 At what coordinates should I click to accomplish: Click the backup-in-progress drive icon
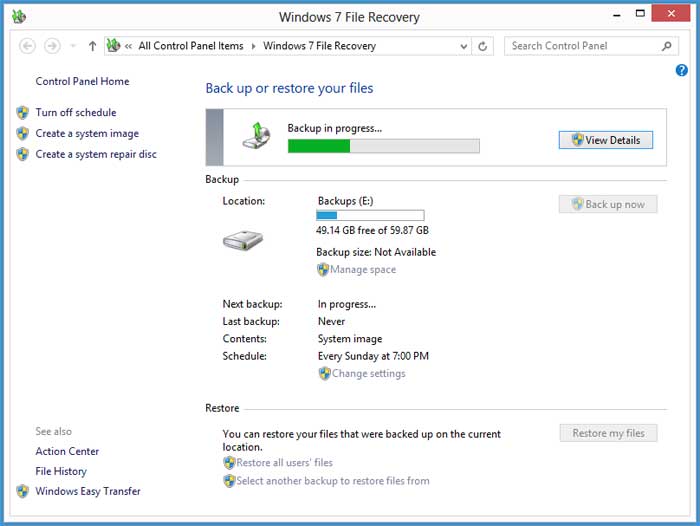(x=257, y=137)
